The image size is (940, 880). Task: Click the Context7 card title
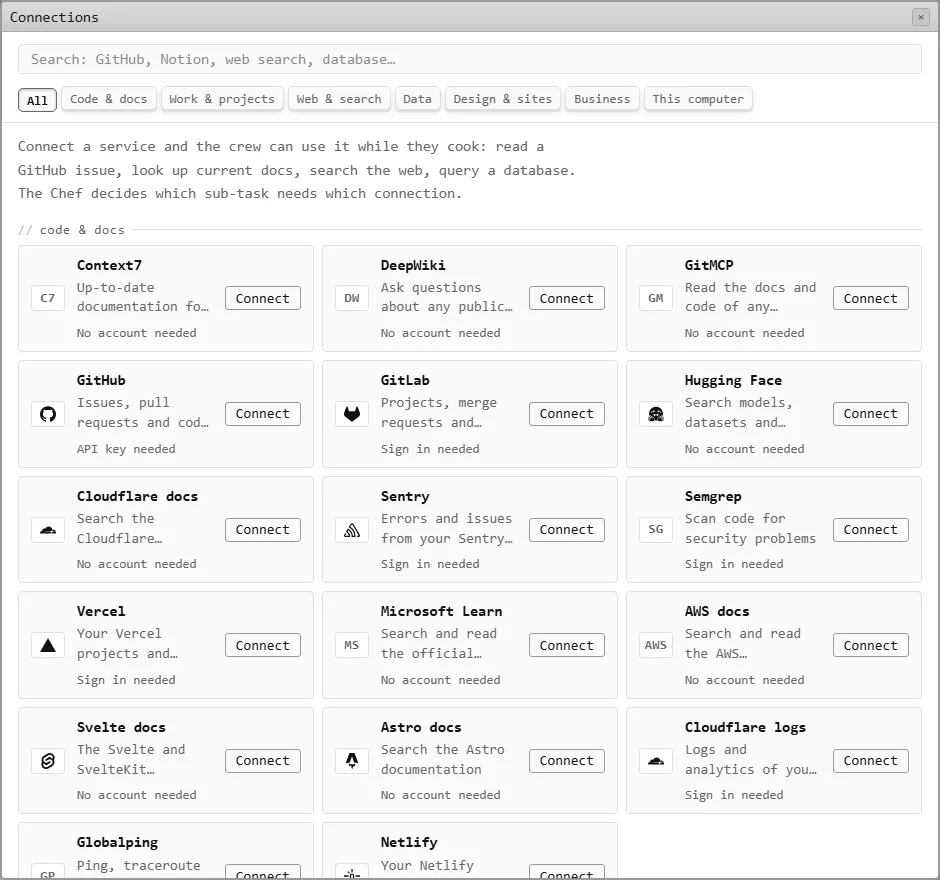tap(109, 265)
